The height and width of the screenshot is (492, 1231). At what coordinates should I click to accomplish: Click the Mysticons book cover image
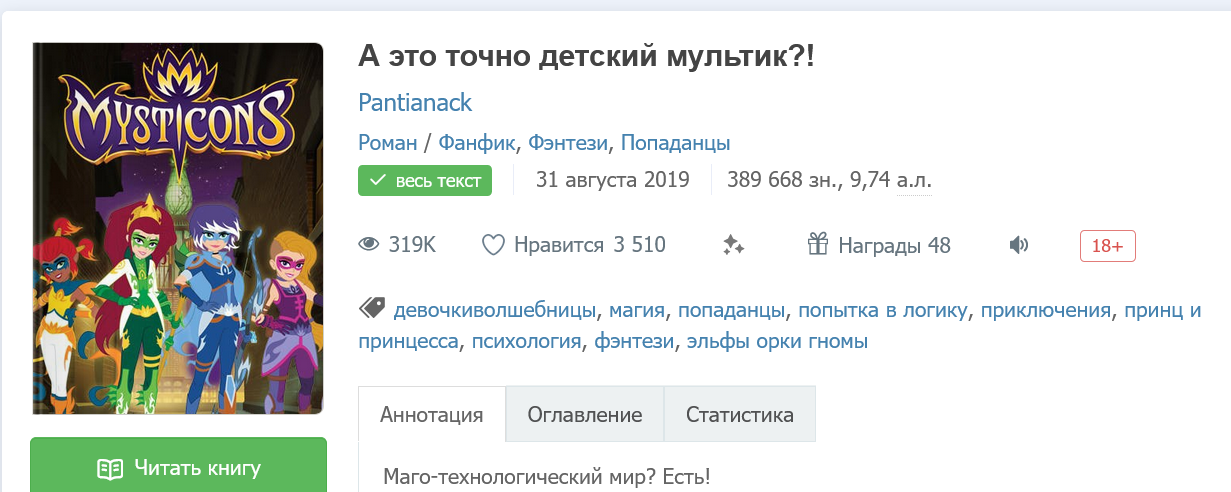[x=177, y=228]
